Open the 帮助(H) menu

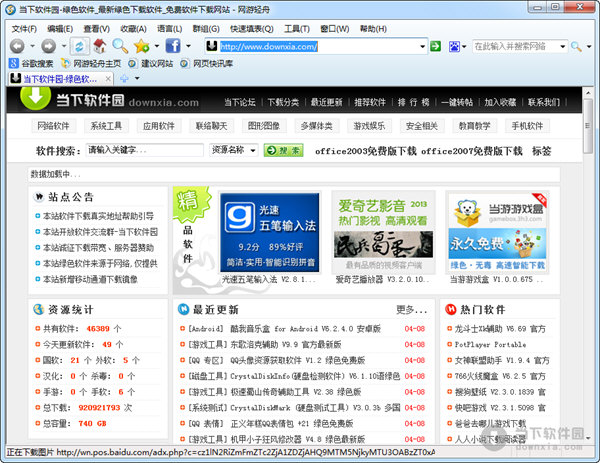click(373, 29)
